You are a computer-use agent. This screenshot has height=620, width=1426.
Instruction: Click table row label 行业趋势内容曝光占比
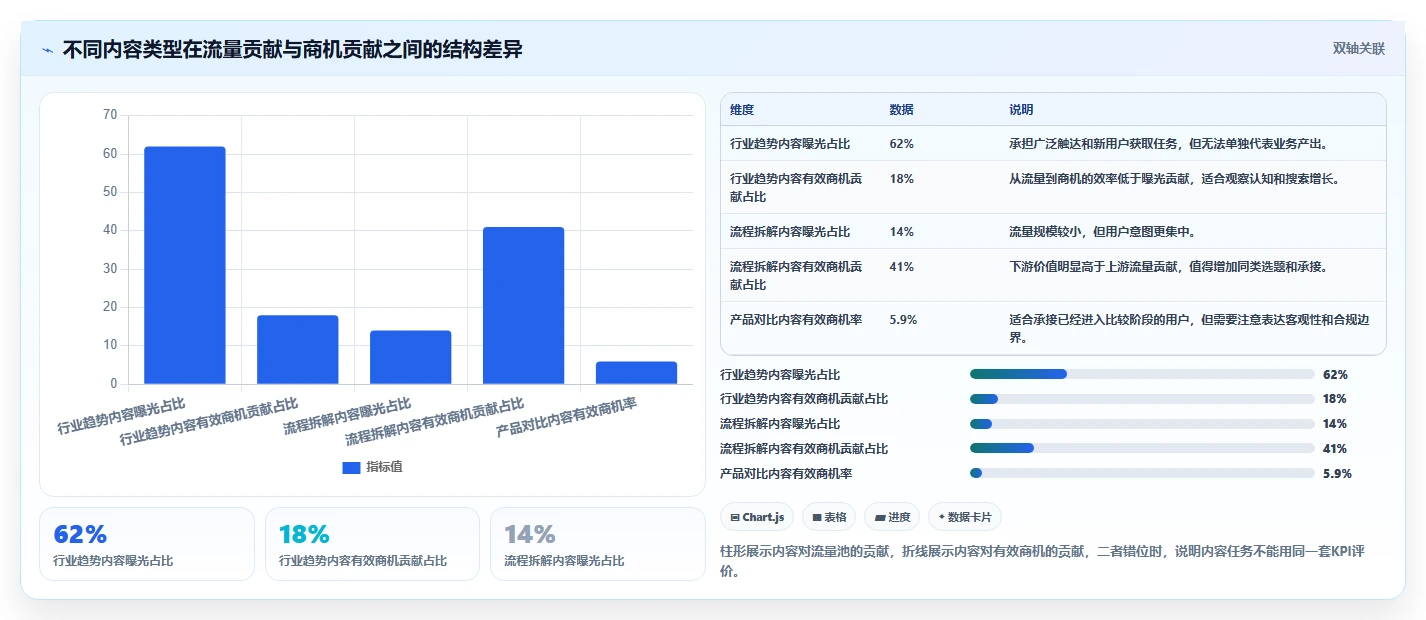[x=790, y=144]
